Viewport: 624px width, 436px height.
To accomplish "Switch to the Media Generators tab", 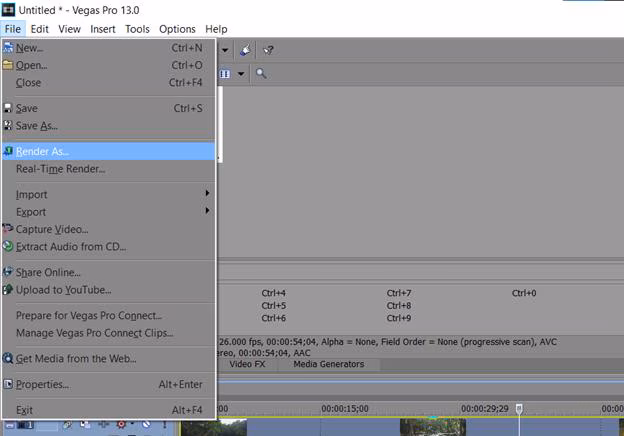I will pos(329,364).
